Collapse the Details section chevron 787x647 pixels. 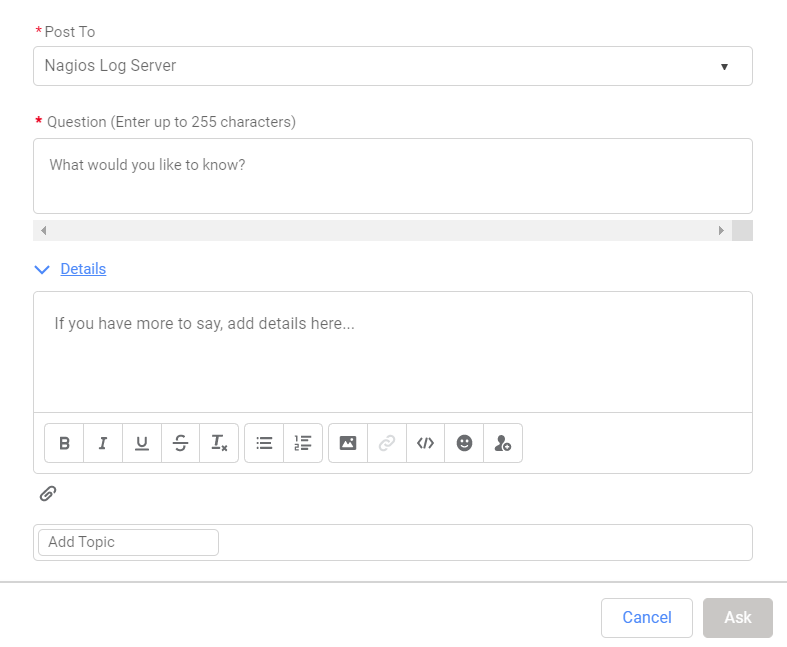pos(42,269)
